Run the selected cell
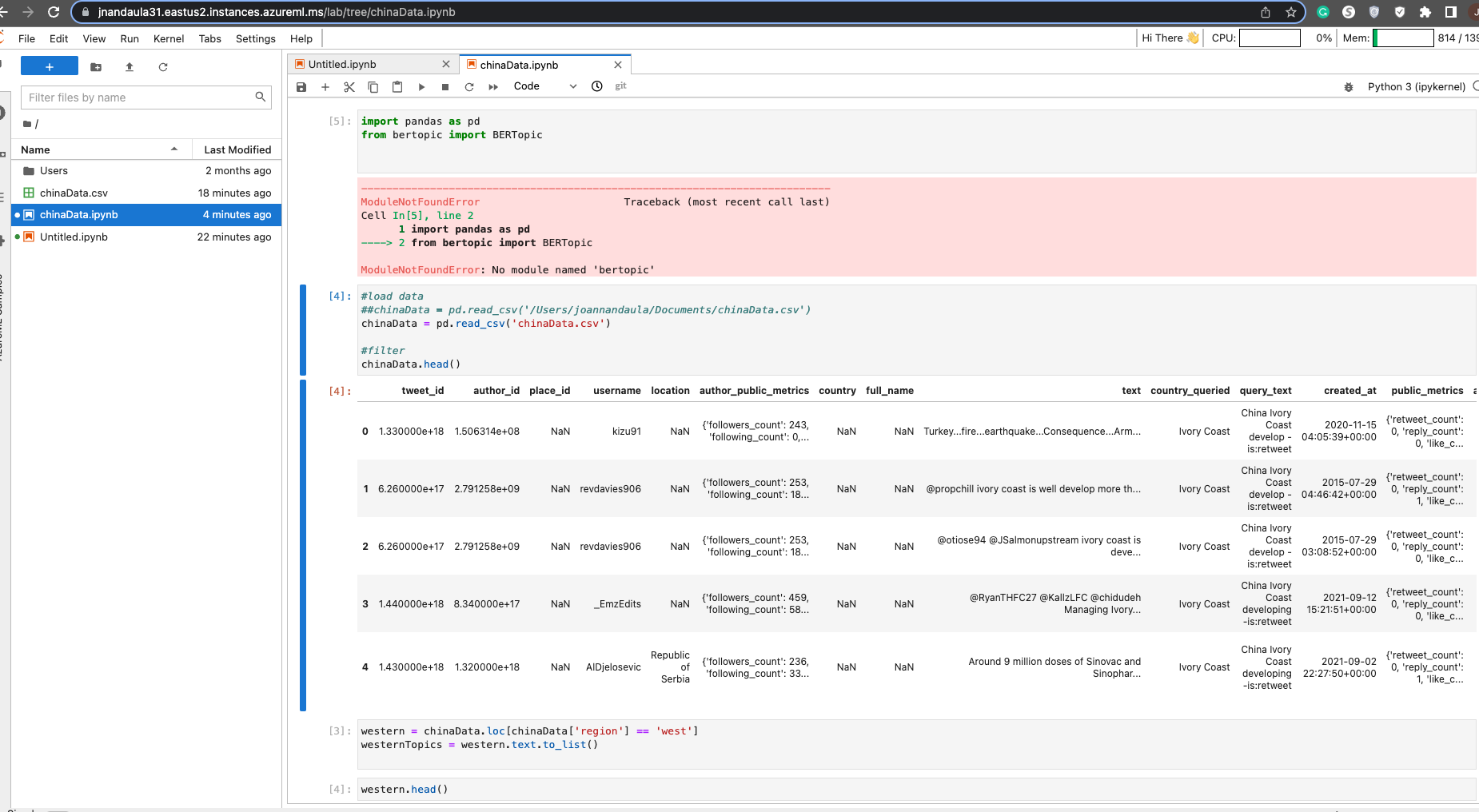Image resolution: width=1479 pixels, height=812 pixels. (422, 86)
